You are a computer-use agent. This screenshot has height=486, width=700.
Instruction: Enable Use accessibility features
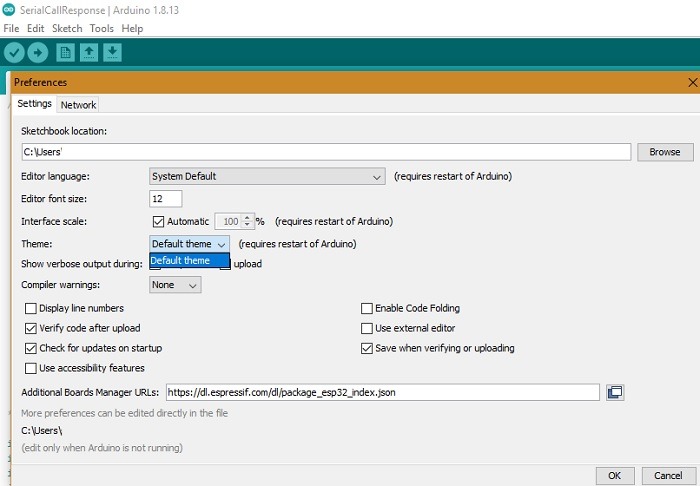[31, 368]
